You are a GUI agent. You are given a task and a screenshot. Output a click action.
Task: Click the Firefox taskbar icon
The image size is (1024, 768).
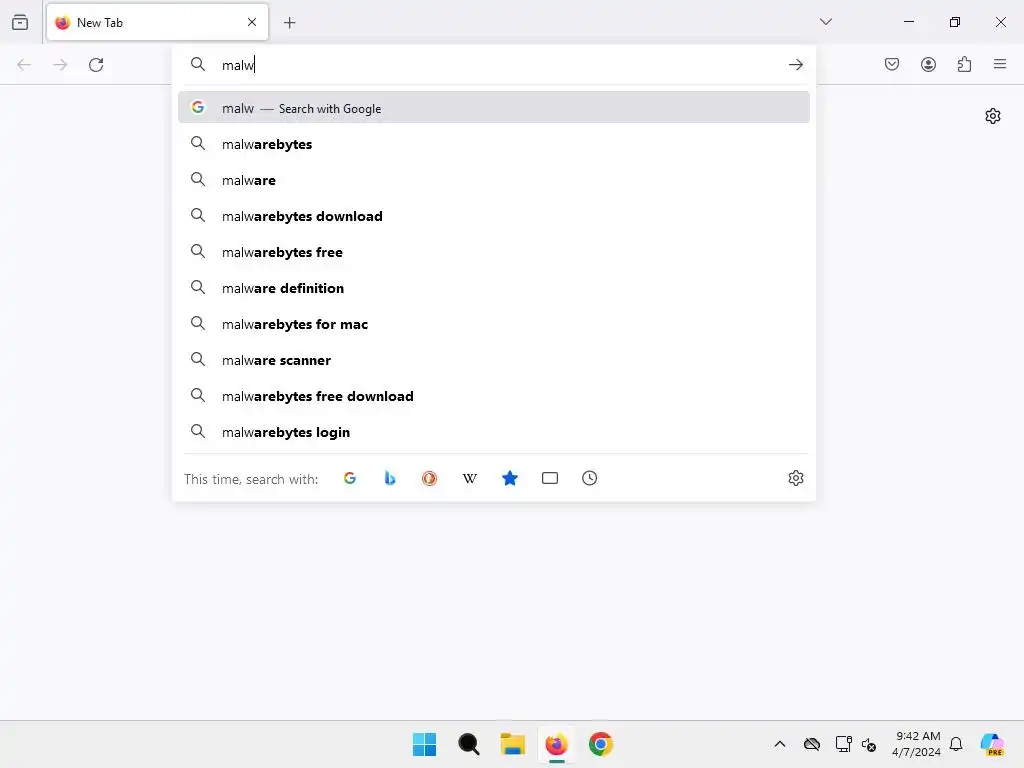(x=556, y=744)
